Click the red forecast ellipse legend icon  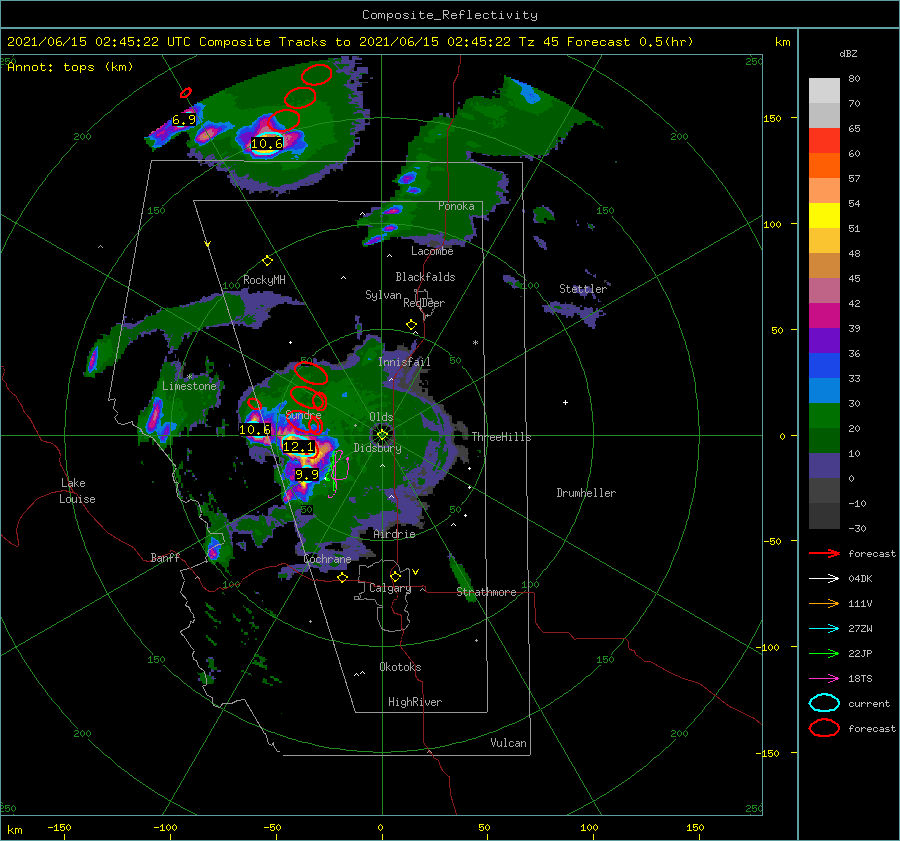[x=824, y=728]
